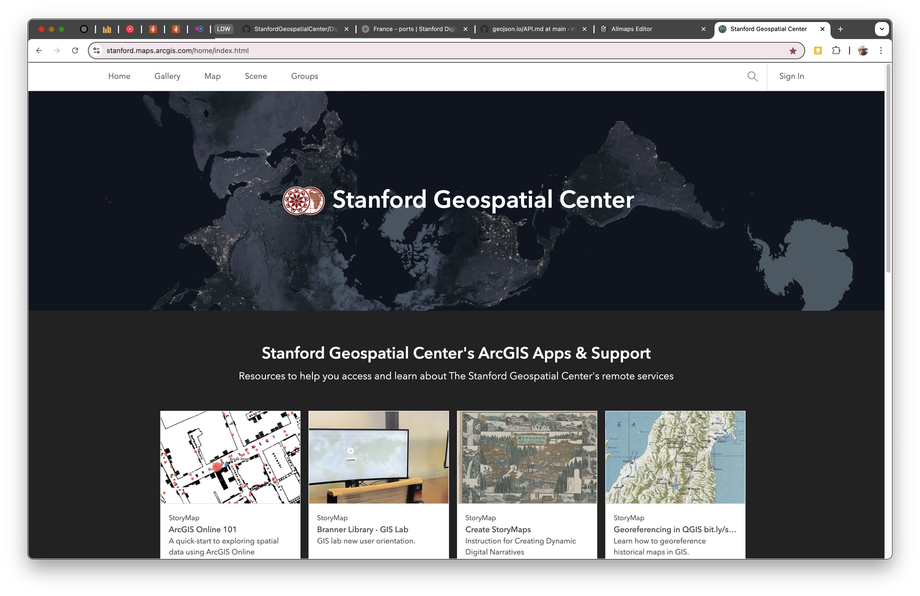Click 'Stanford Geospatial Center's ArcGIS Apps & Support' heading
Screen dimensions: 920x596
[x=456, y=353]
